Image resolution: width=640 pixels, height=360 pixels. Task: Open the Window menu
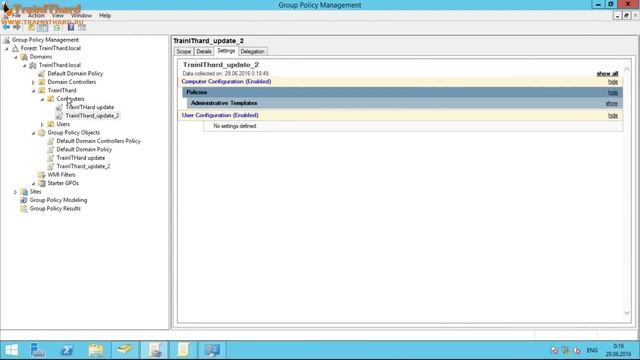tap(81, 16)
